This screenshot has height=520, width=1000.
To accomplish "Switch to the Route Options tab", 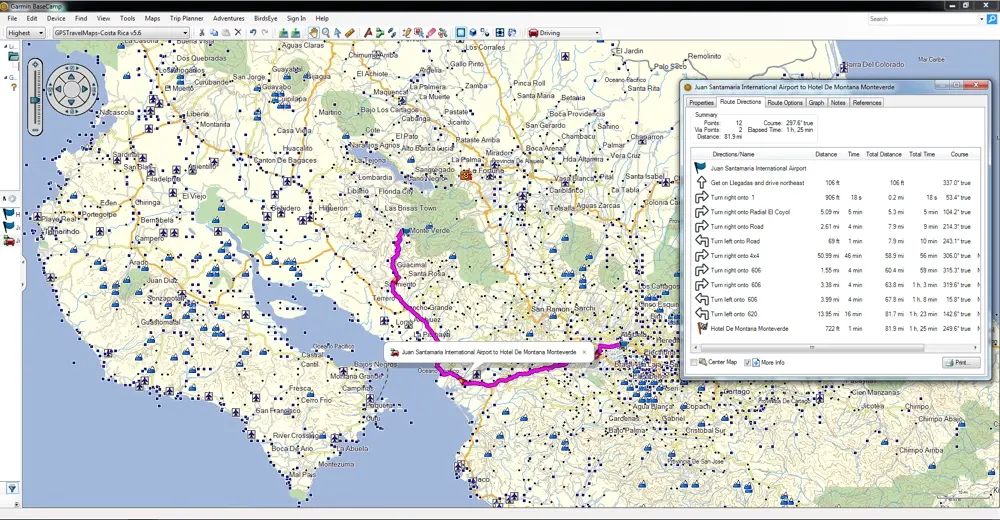I will click(784, 103).
